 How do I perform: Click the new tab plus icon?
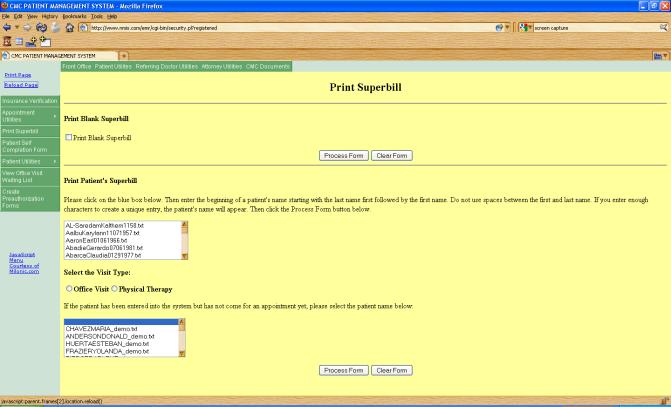123,55
